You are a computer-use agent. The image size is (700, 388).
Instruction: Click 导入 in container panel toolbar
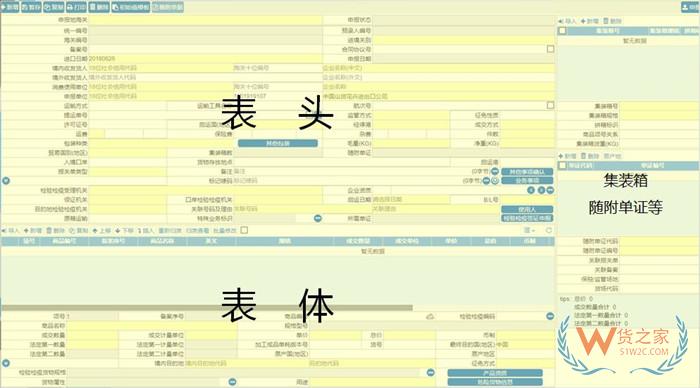[567, 21]
